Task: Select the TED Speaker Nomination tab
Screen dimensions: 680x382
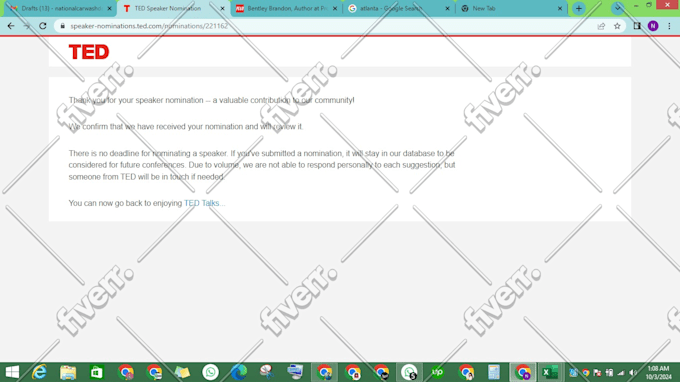Action: pos(173,8)
